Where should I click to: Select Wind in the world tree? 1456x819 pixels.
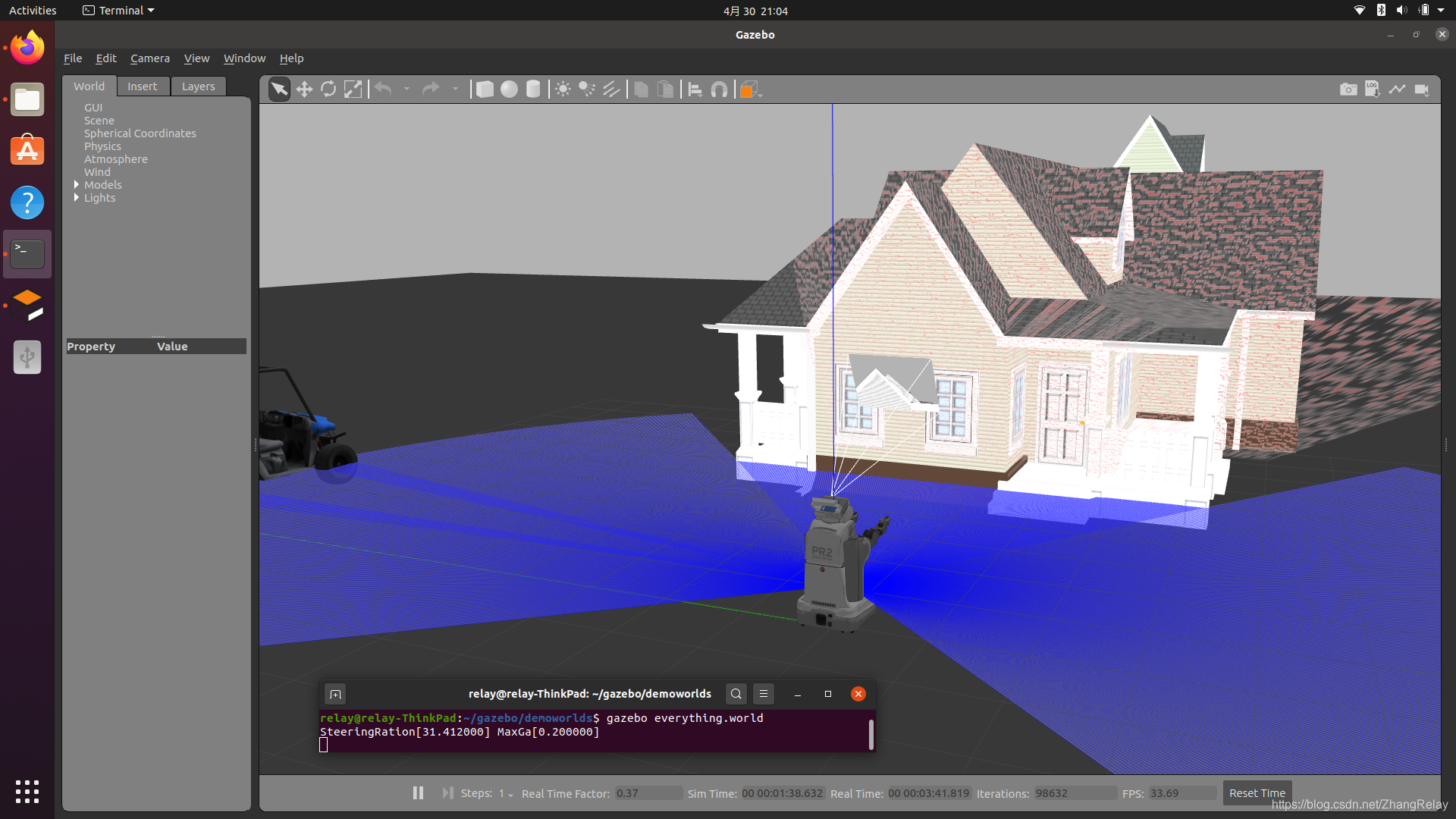click(x=97, y=172)
